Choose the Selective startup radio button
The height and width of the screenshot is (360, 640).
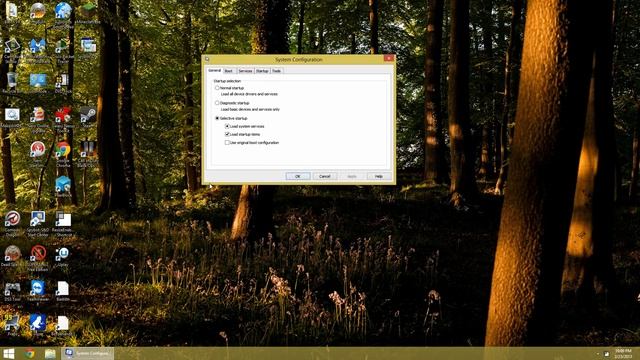tap(217, 118)
